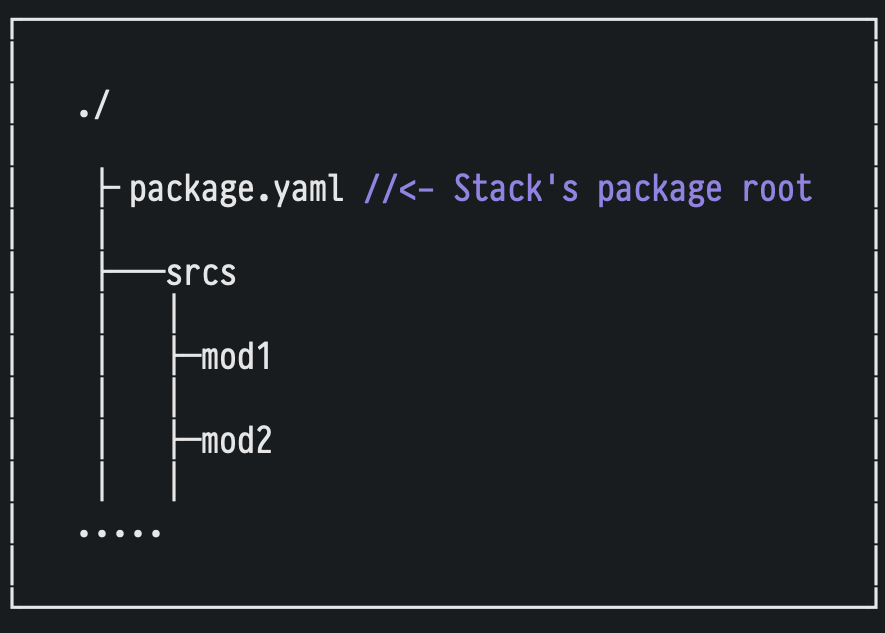Click the long branch connector before srcs
The width and height of the screenshot is (885, 633).
tap(132, 273)
